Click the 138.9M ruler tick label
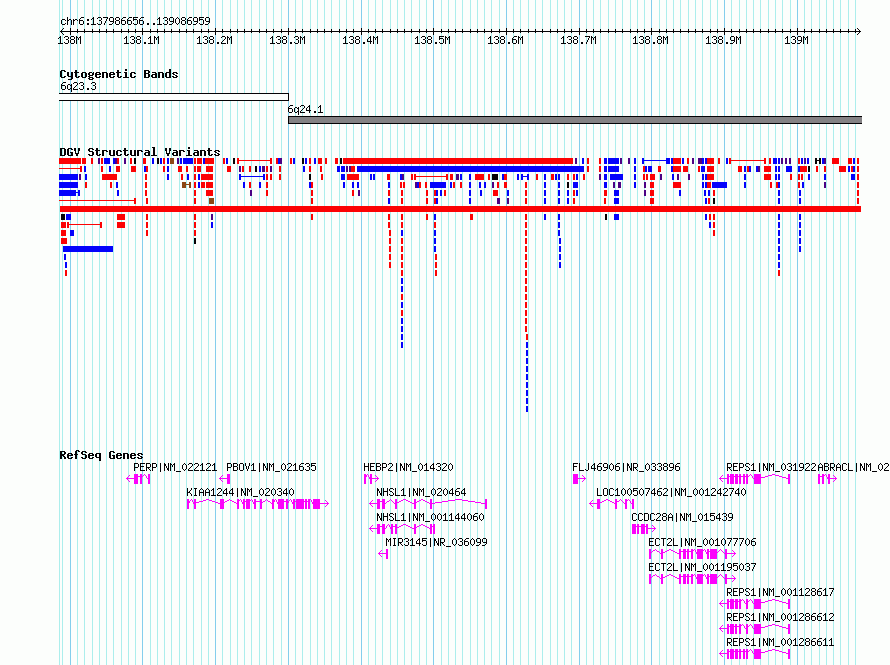The width and height of the screenshot is (890, 665). click(x=723, y=40)
